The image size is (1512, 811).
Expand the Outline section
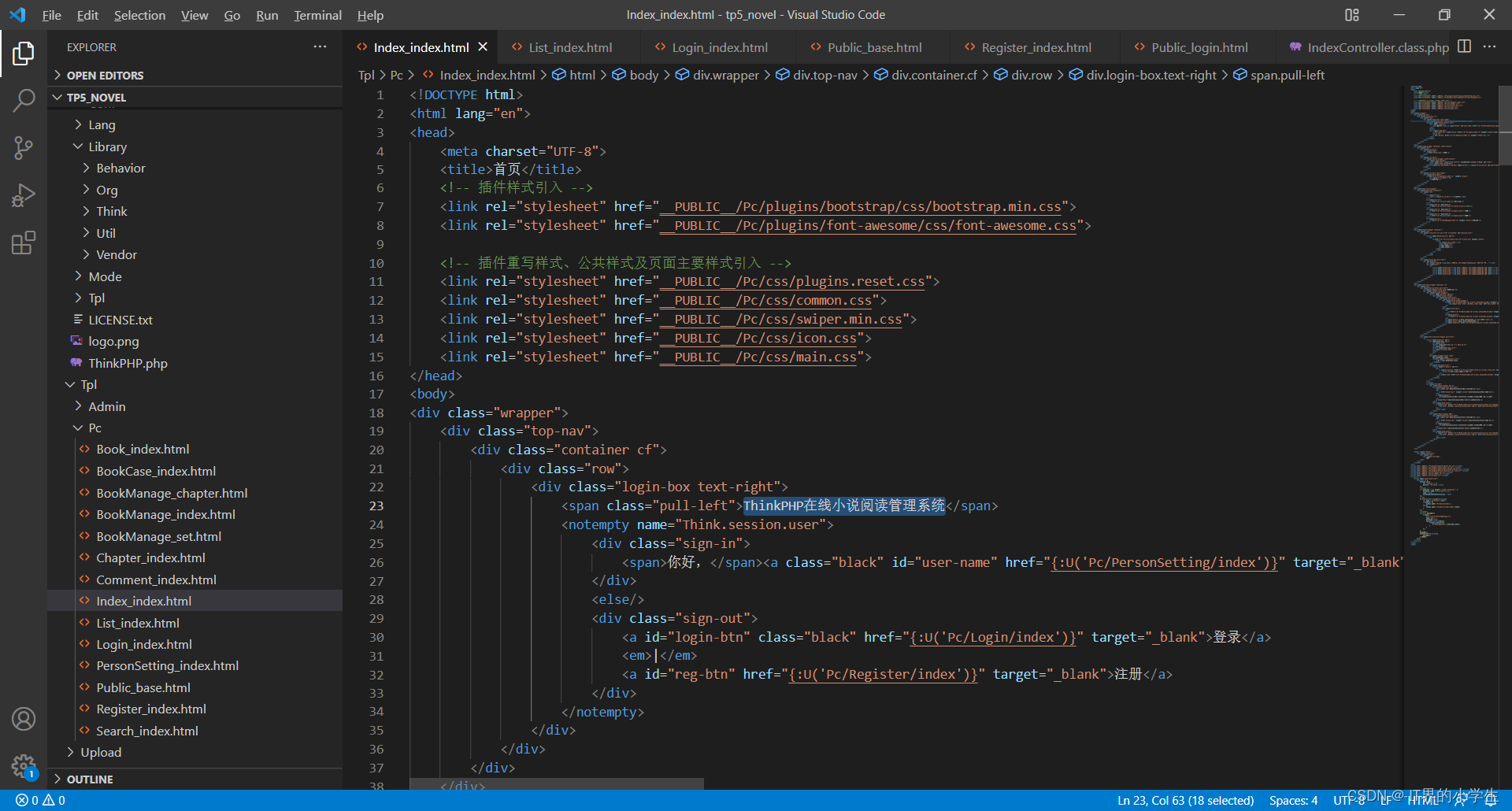(195, 780)
